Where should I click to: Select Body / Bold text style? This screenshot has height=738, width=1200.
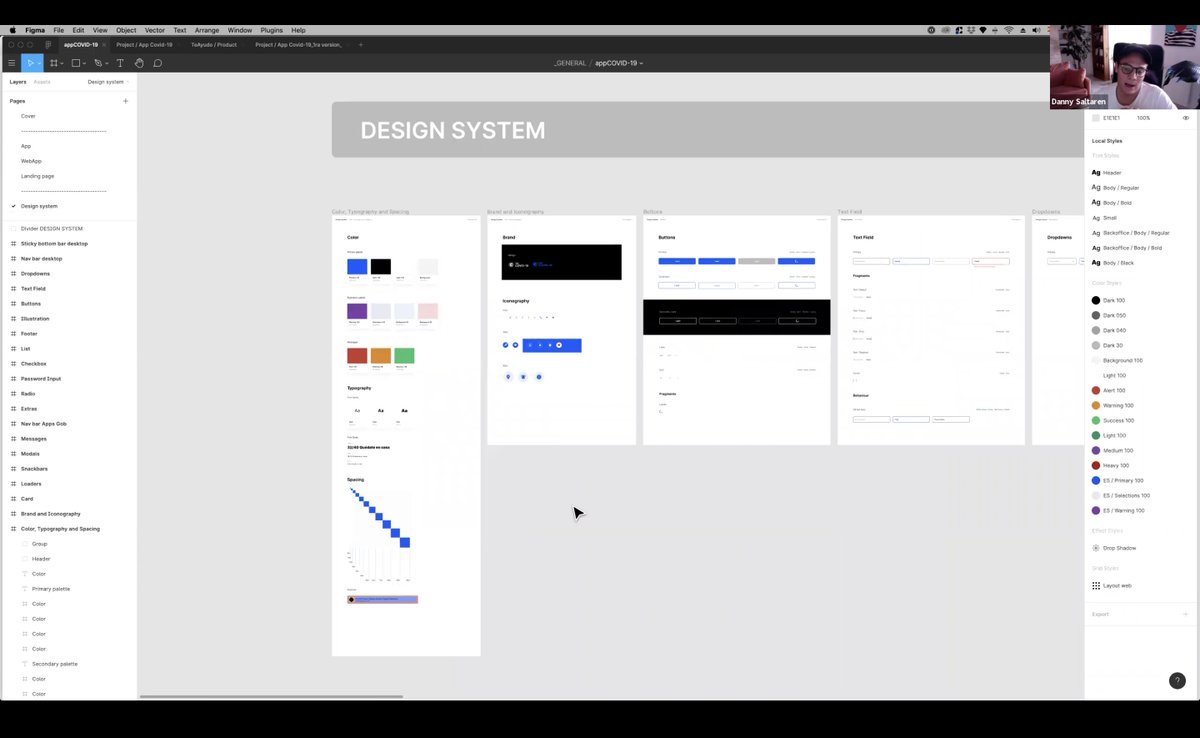[1117, 202]
